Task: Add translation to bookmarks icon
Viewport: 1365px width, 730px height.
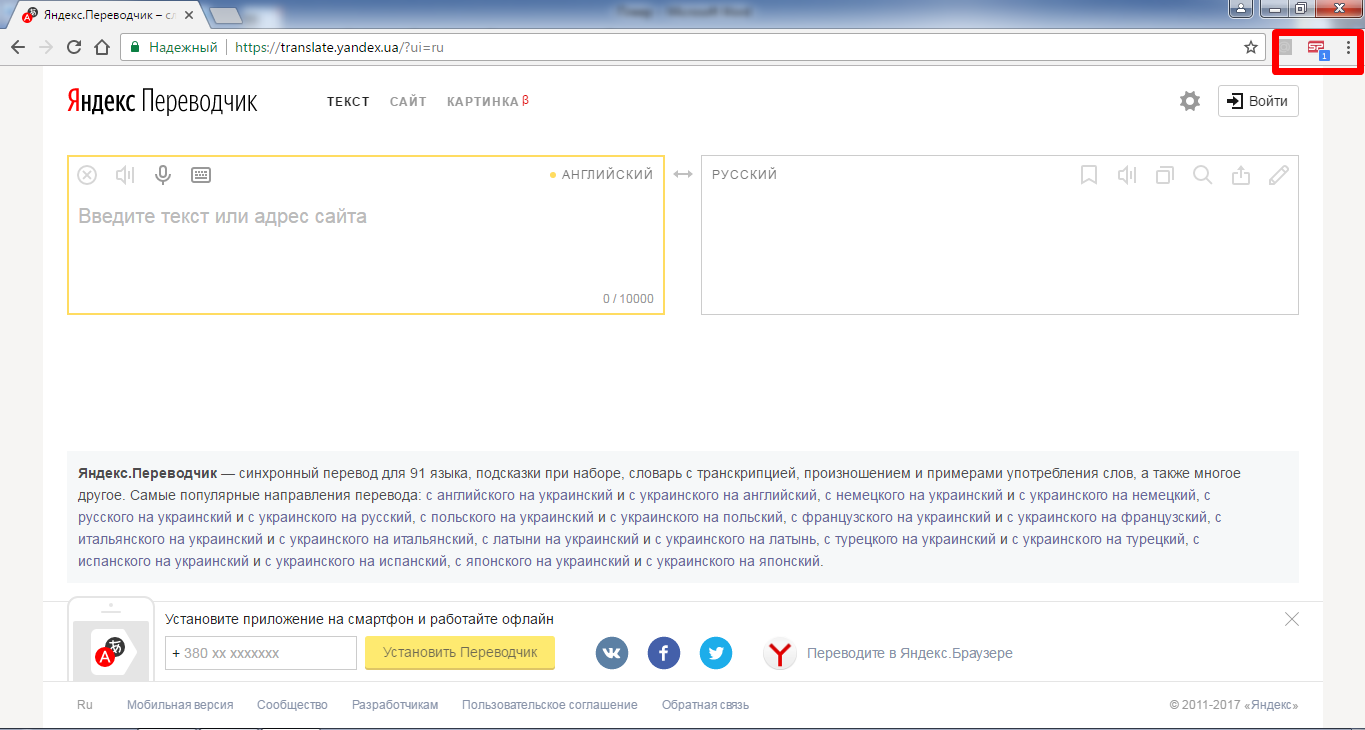Action: tap(1089, 175)
